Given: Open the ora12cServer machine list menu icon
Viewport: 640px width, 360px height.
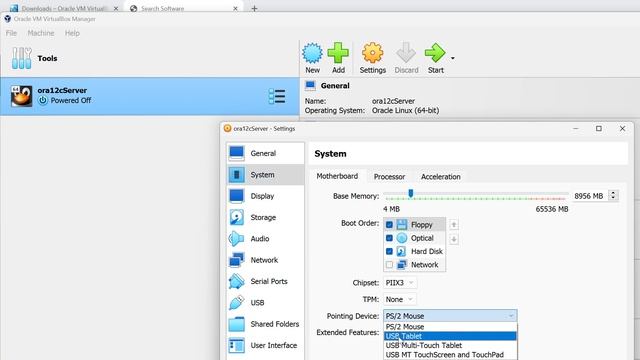Looking at the screenshot, I should click(x=277, y=96).
